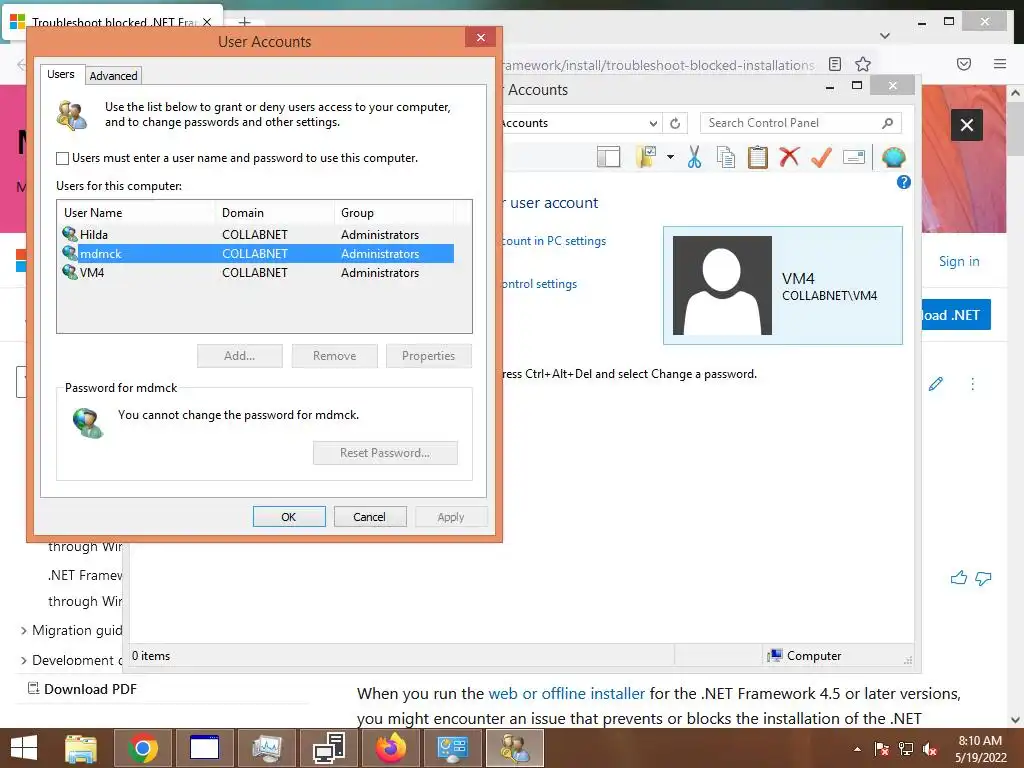The height and width of the screenshot is (768, 1024).
Task: Bookmark this page with the star icon
Action: tap(863, 64)
